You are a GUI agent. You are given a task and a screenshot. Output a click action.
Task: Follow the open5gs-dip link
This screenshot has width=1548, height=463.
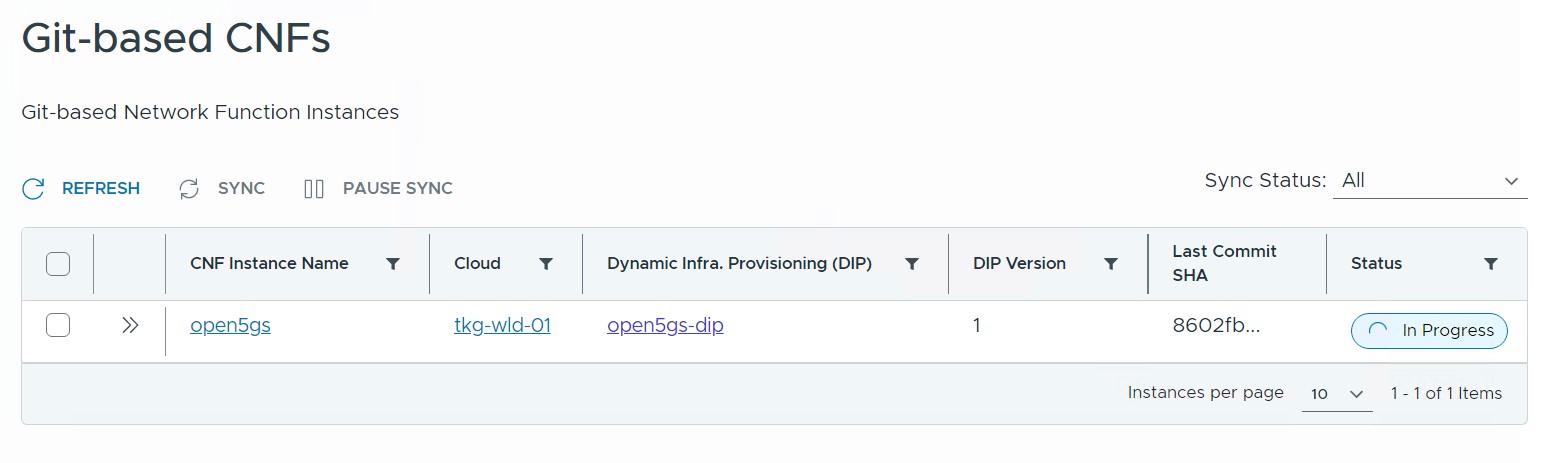click(665, 325)
